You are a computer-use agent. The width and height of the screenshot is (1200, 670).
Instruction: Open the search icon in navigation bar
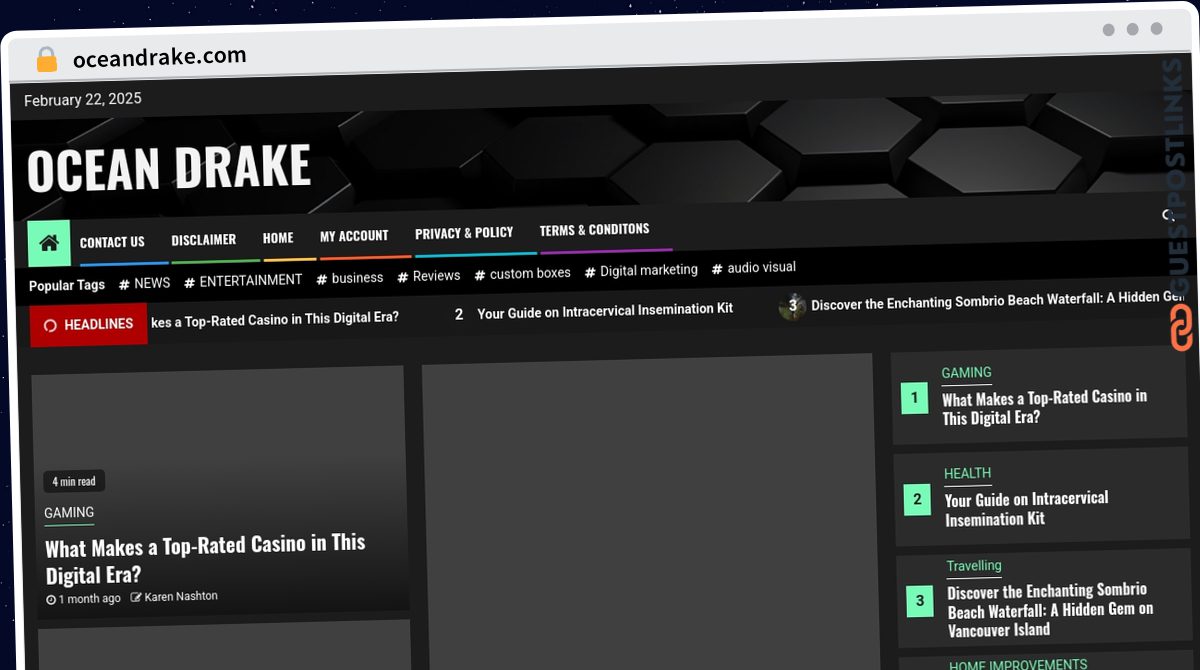(x=1167, y=215)
